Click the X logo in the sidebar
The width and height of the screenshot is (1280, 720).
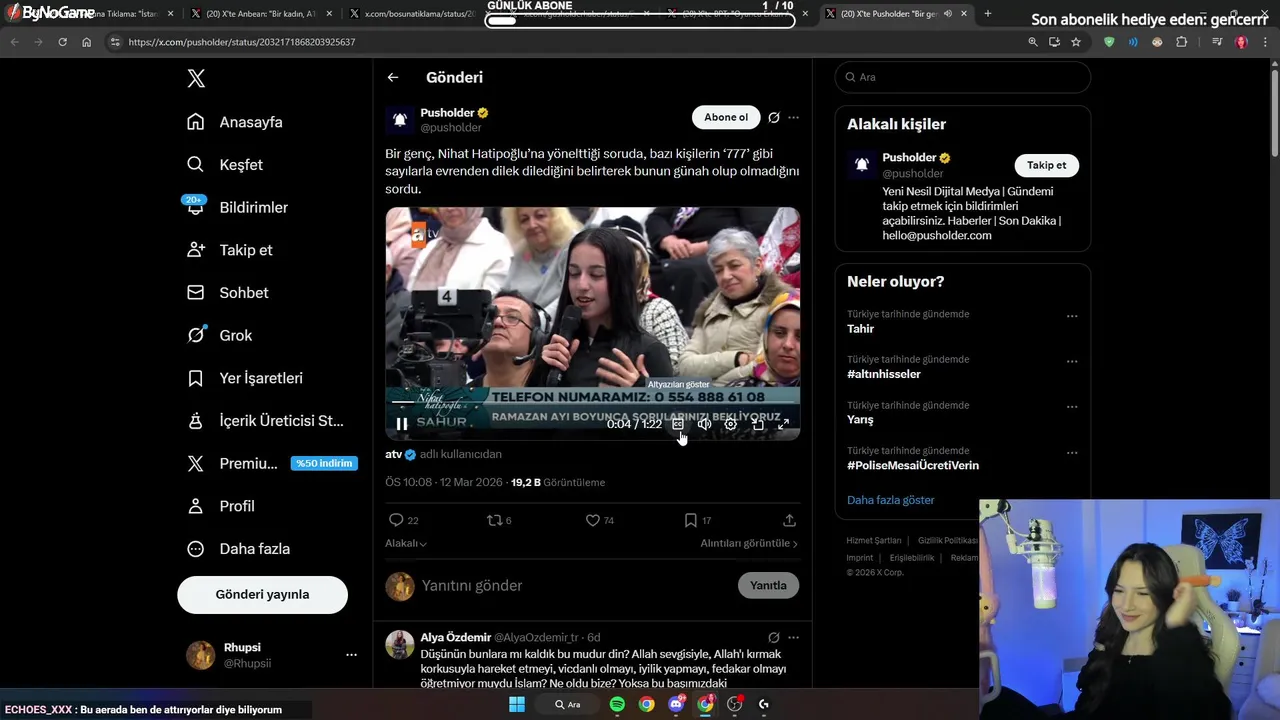196,79
